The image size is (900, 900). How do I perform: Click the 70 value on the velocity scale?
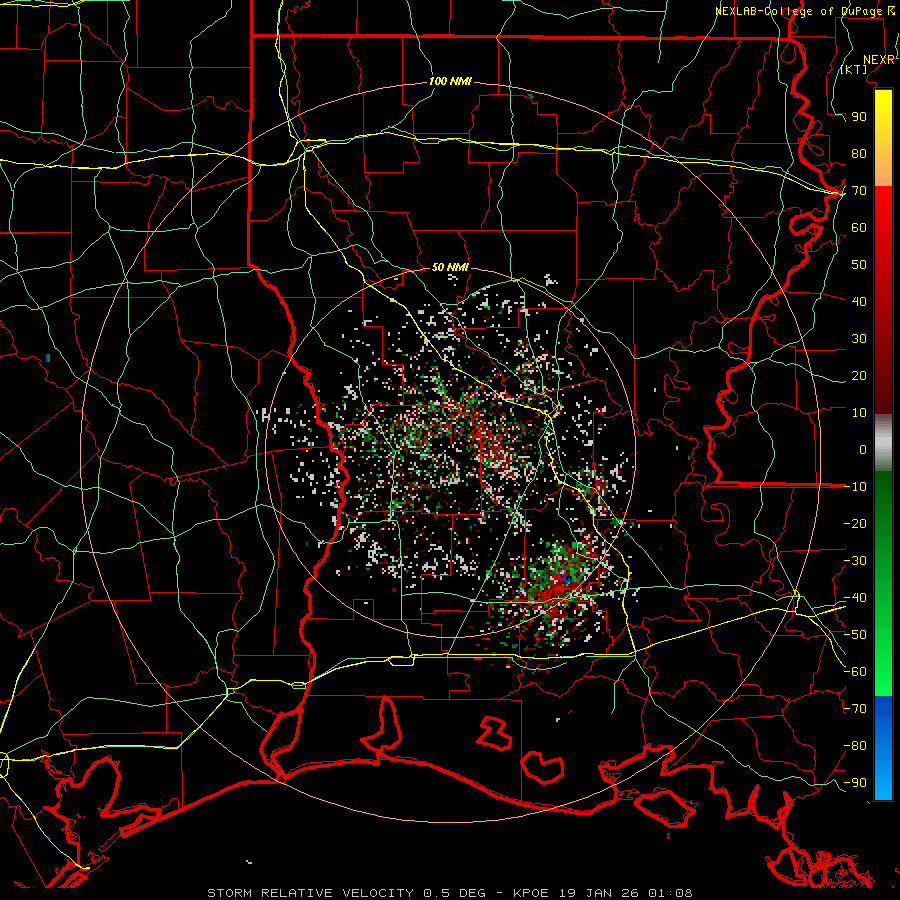coord(859,191)
